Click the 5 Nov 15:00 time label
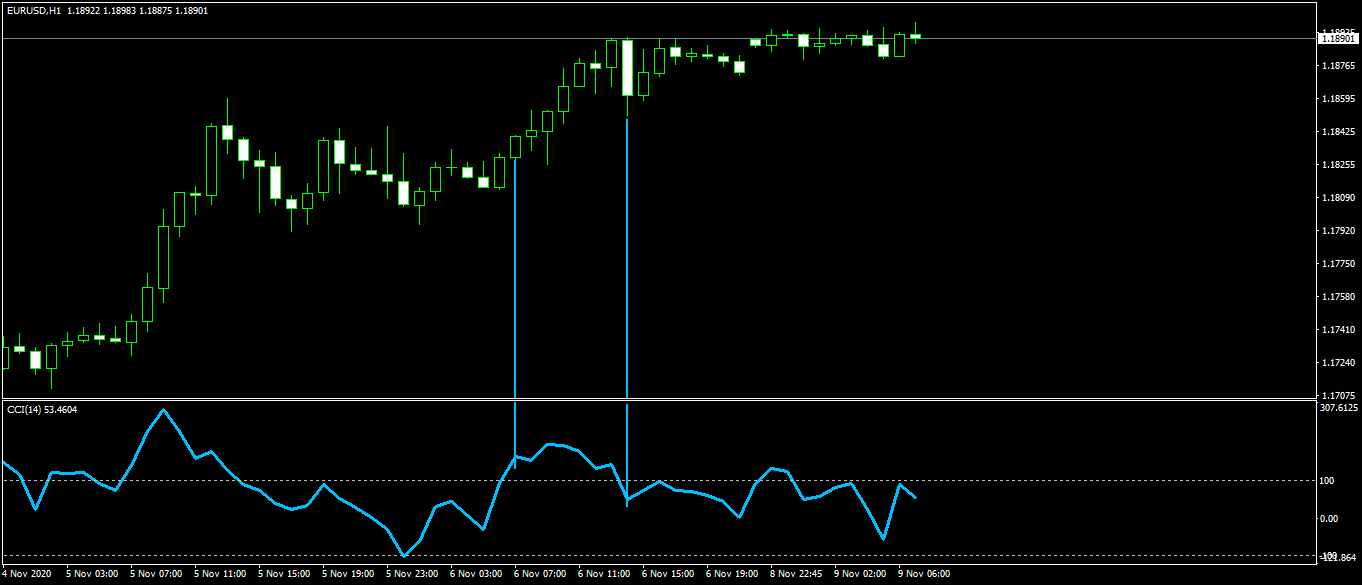The height and width of the screenshot is (585, 1362). [x=284, y=575]
